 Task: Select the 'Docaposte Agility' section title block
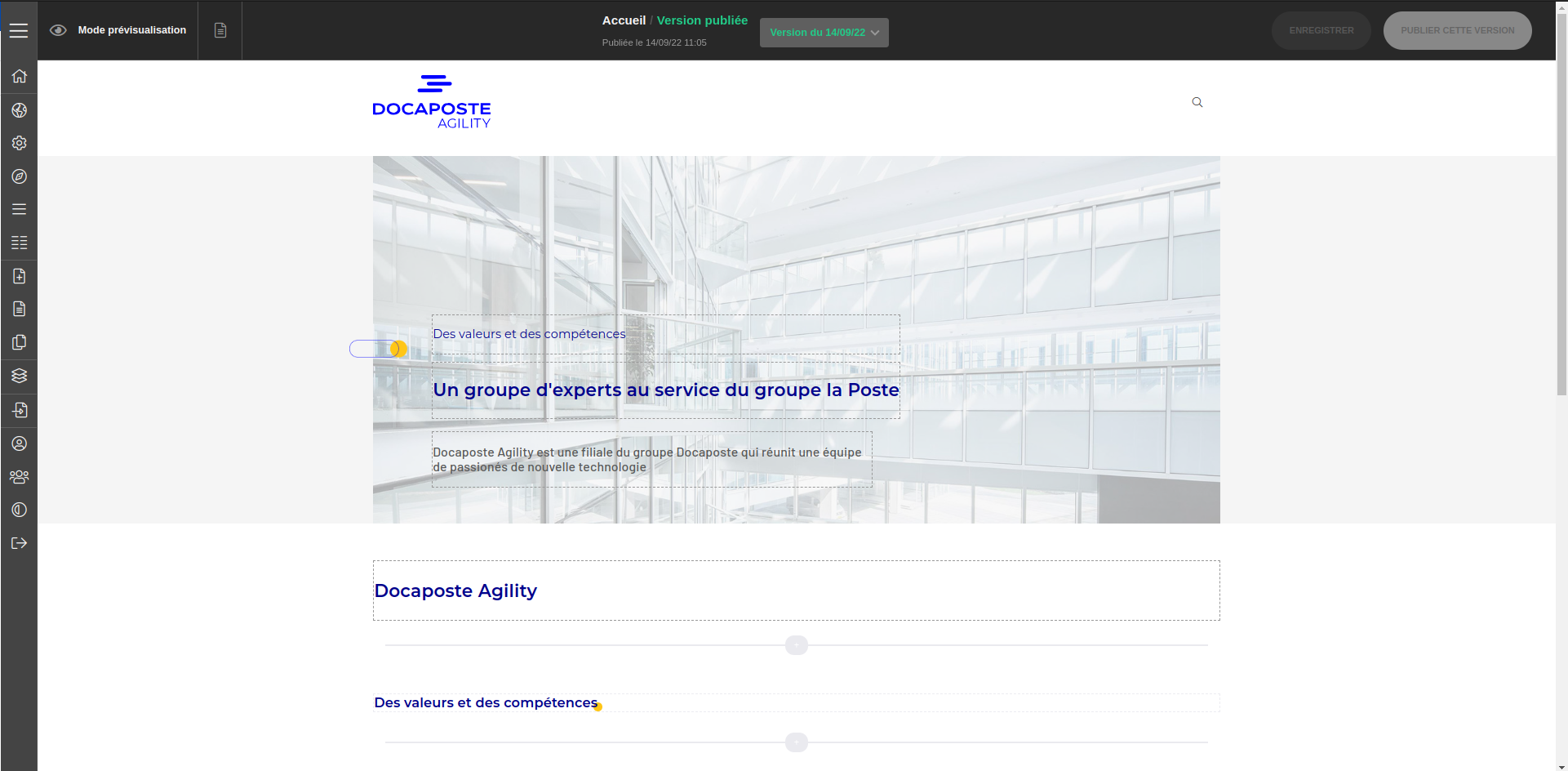click(797, 591)
